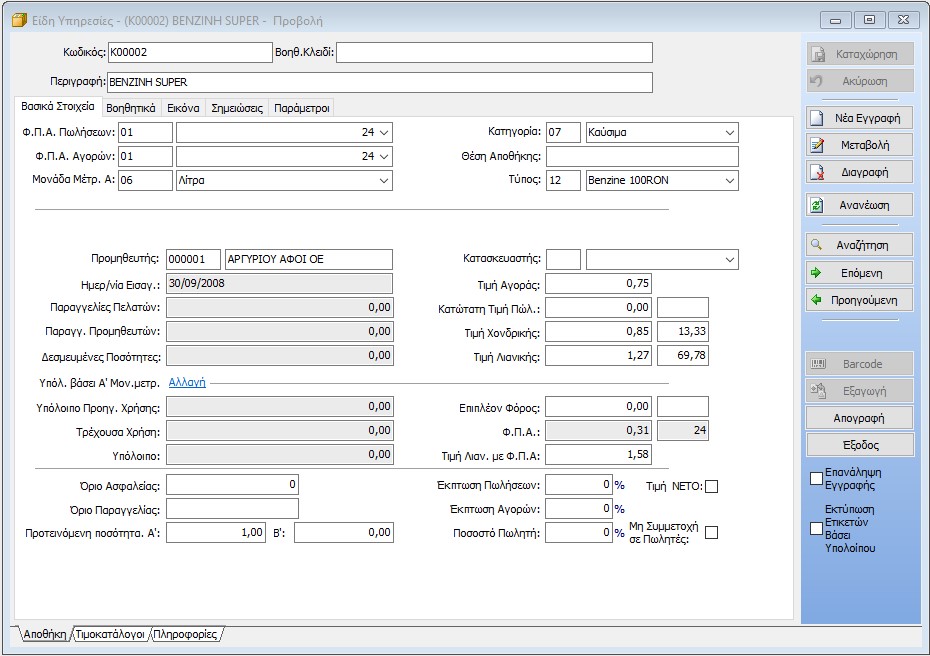
Task: Open Μονάδα Μέτρ. Λίτρα dropdown
Action: pyautogui.click(x=384, y=180)
